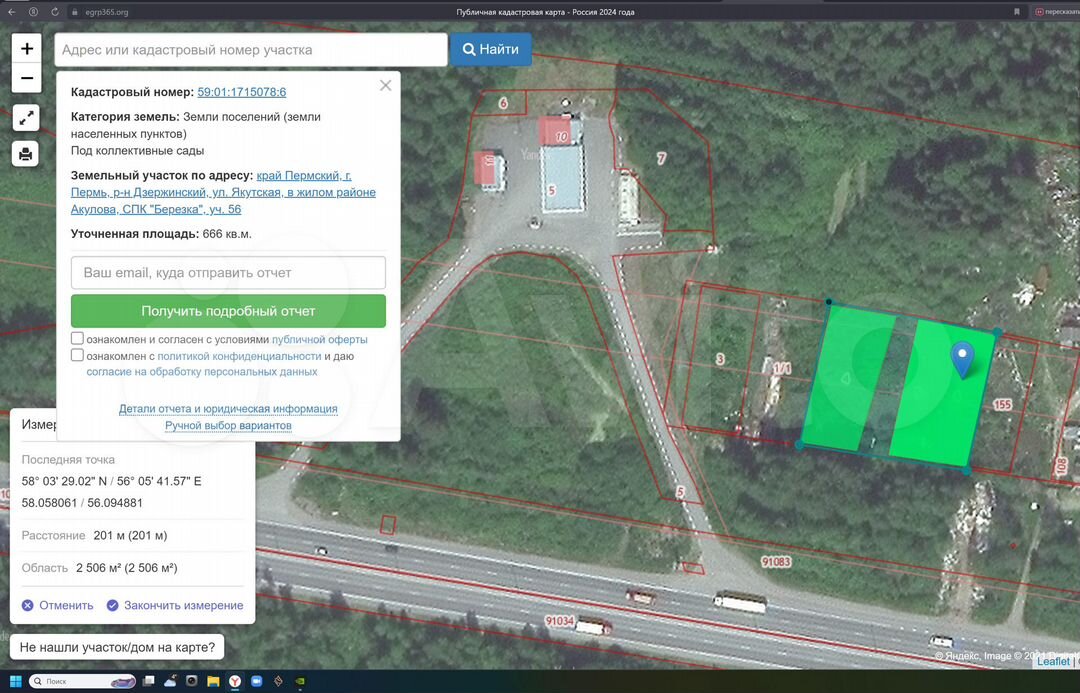
Task: Cancel measurement with Отменить
Action: pyautogui.click(x=58, y=605)
